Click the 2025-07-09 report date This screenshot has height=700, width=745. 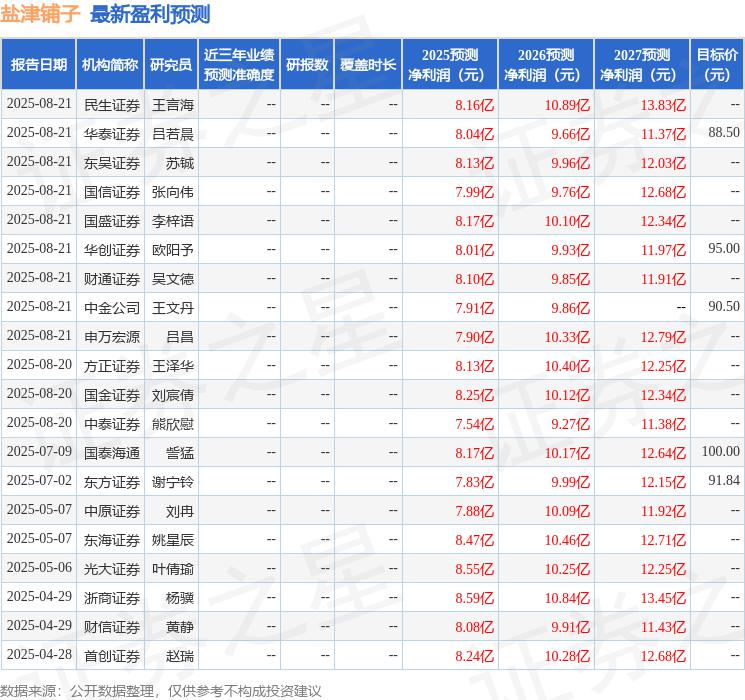click(39, 451)
